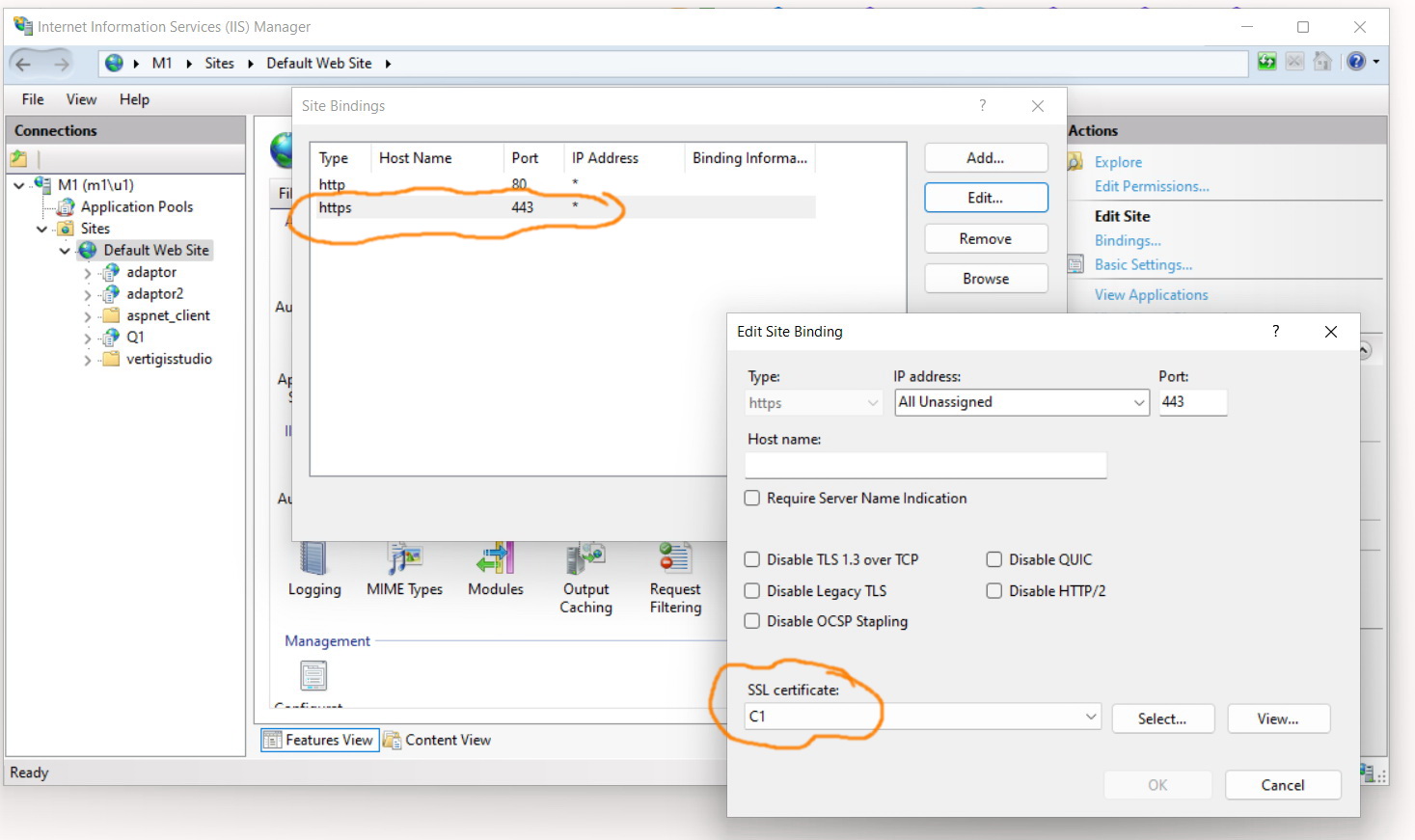The width and height of the screenshot is (1415, 840).
Task: Open Edit Permissions in Actions pane
Action: pyautogui.click(x=1152, y=186)
